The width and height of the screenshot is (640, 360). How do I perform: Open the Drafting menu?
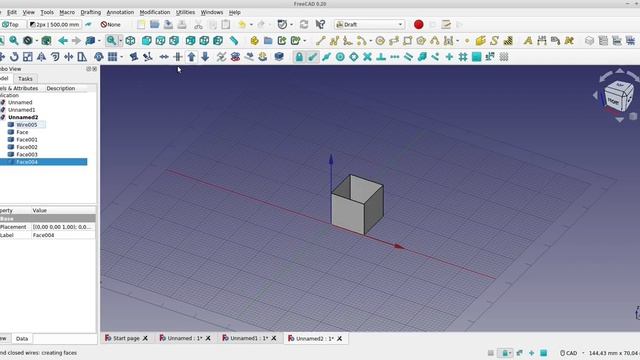click(91, 12)
